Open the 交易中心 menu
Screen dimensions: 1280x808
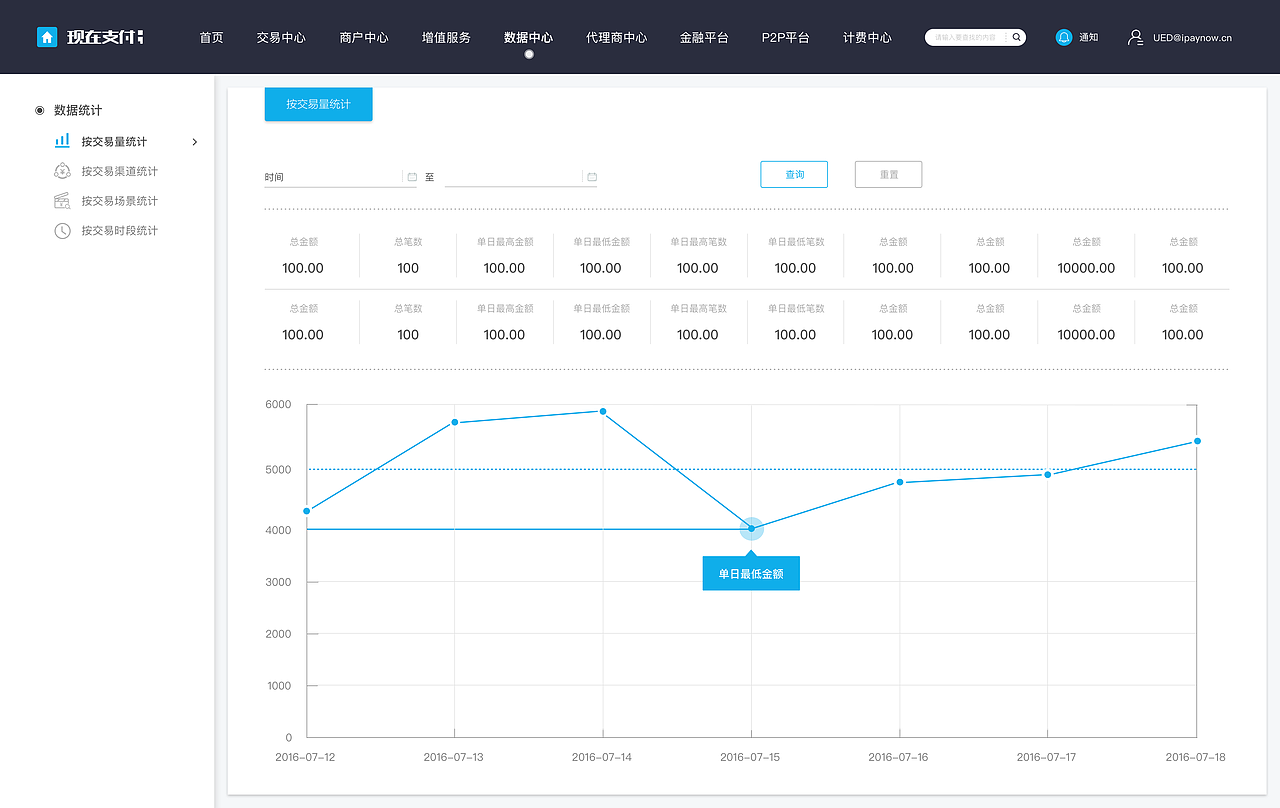click(281, 37)
